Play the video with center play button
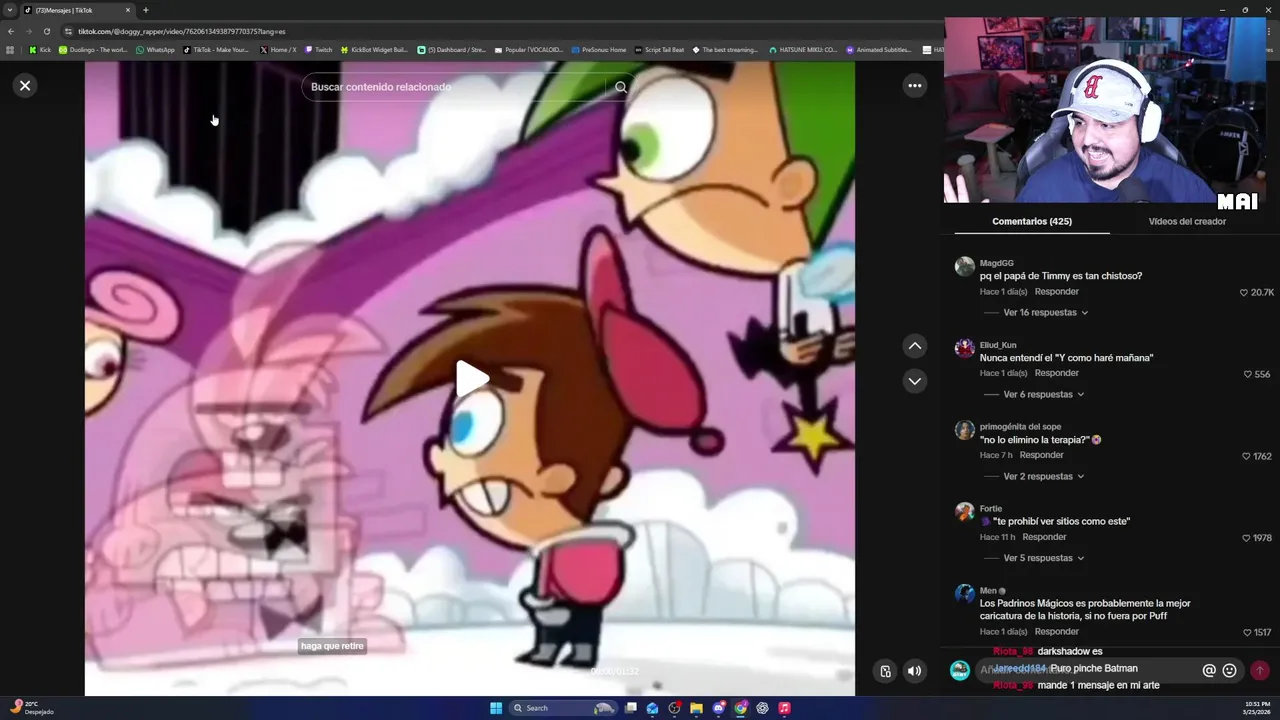Image resolution: width=1280 pixels, height=720 pixels. [472, 378]
